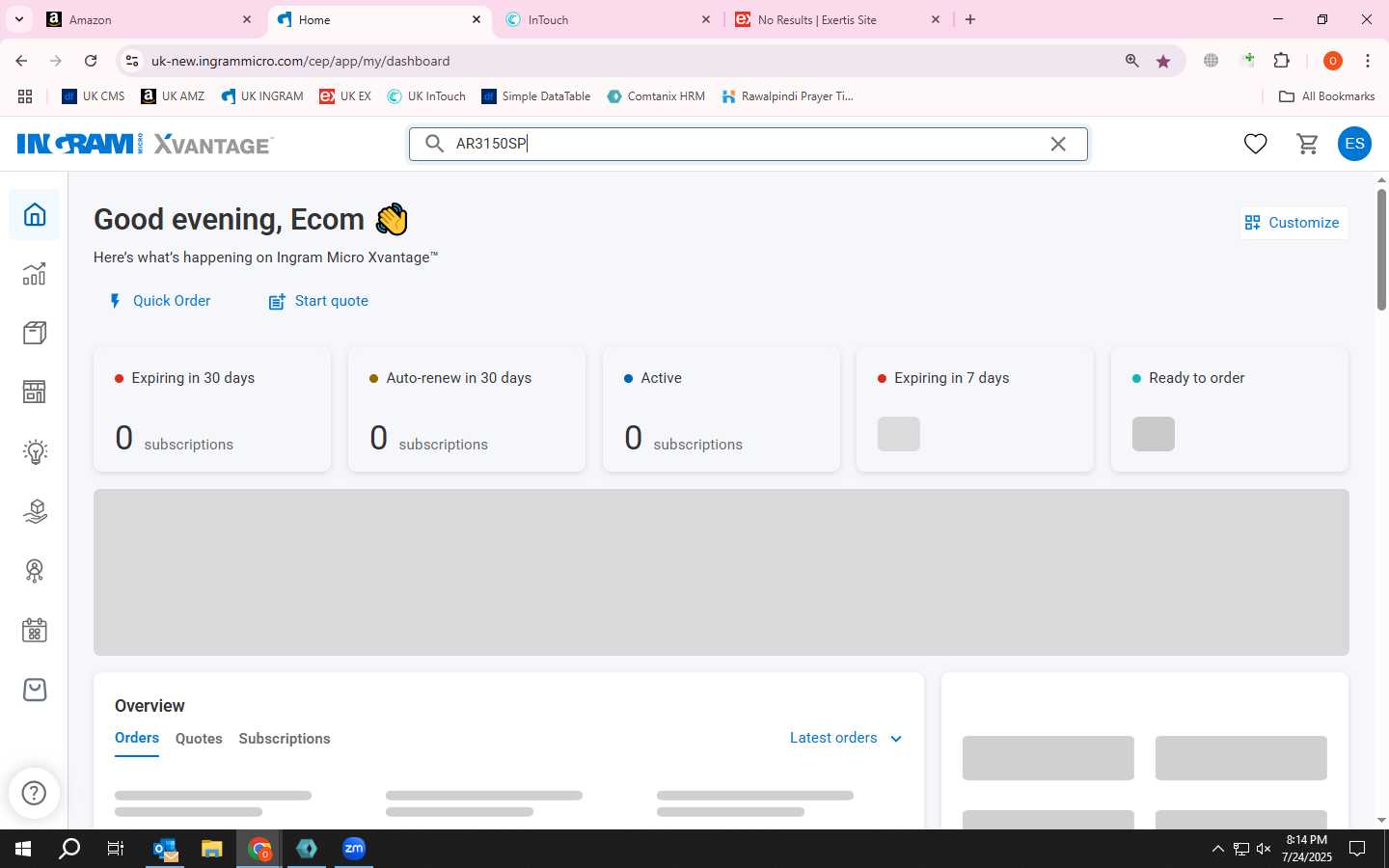Open the All Bookmarks folder
This screenshot has height=868, width=1389.
coord(1326,96)
